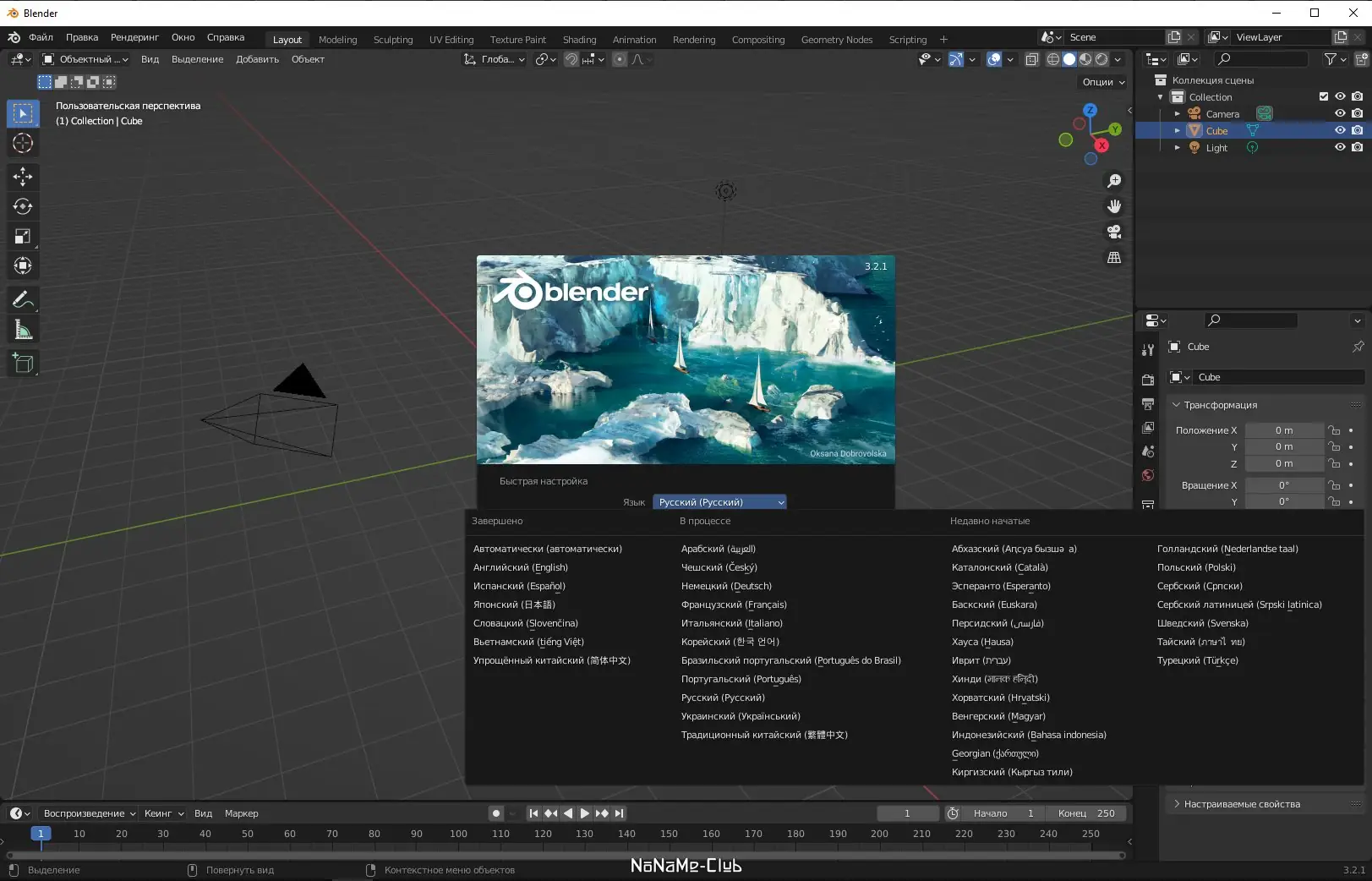The height and width of the screenshot is (881, 1372).
Task: Click the Add Cube tool icon
Action: [23, 364]
